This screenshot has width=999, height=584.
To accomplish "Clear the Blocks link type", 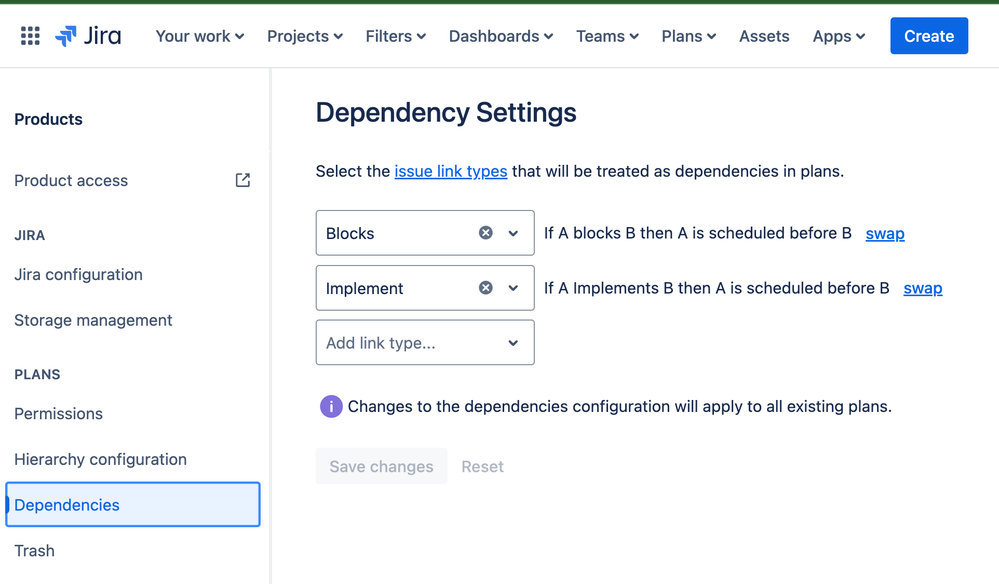I will click(485, 233).
